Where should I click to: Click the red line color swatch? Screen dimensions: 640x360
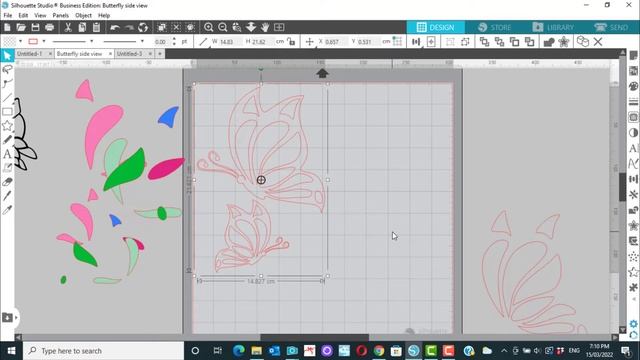tap(33, 42)
